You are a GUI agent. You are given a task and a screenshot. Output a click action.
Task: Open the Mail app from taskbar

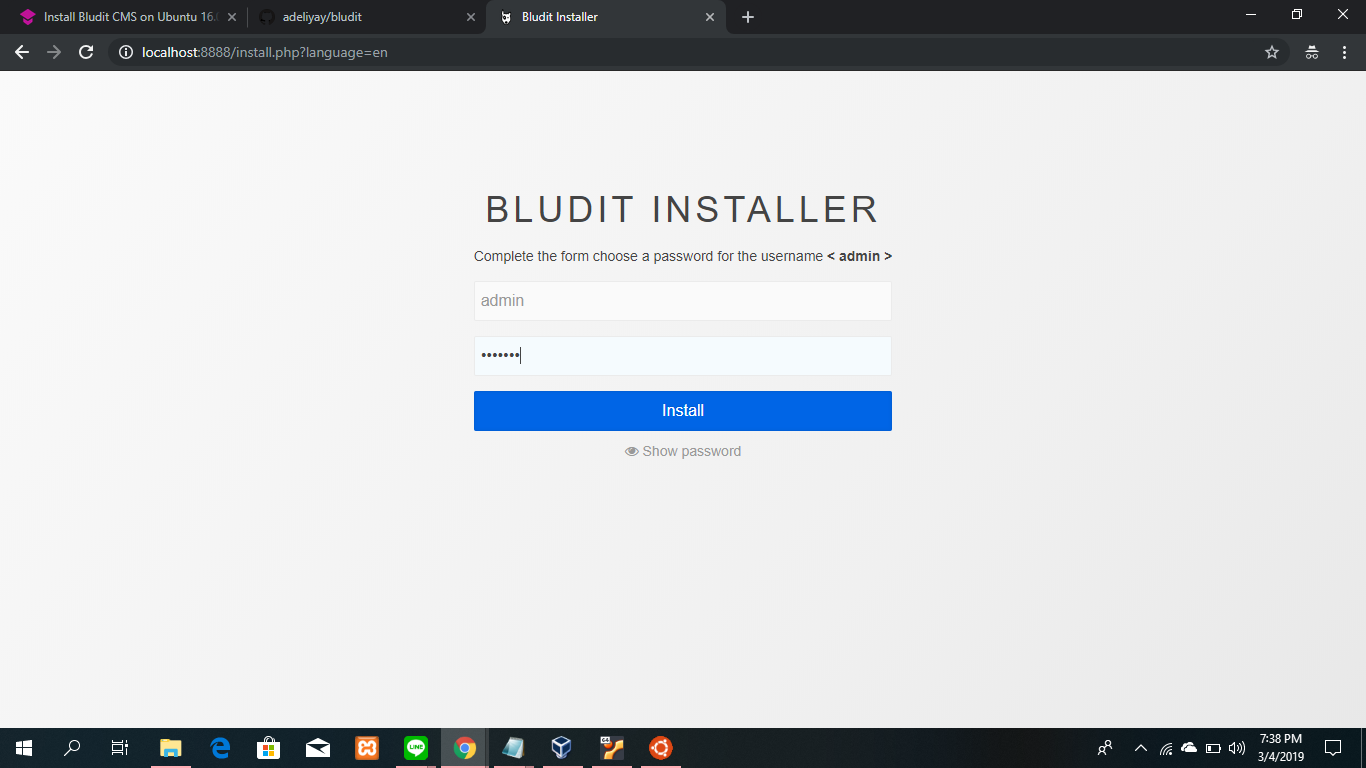[318, 748]
